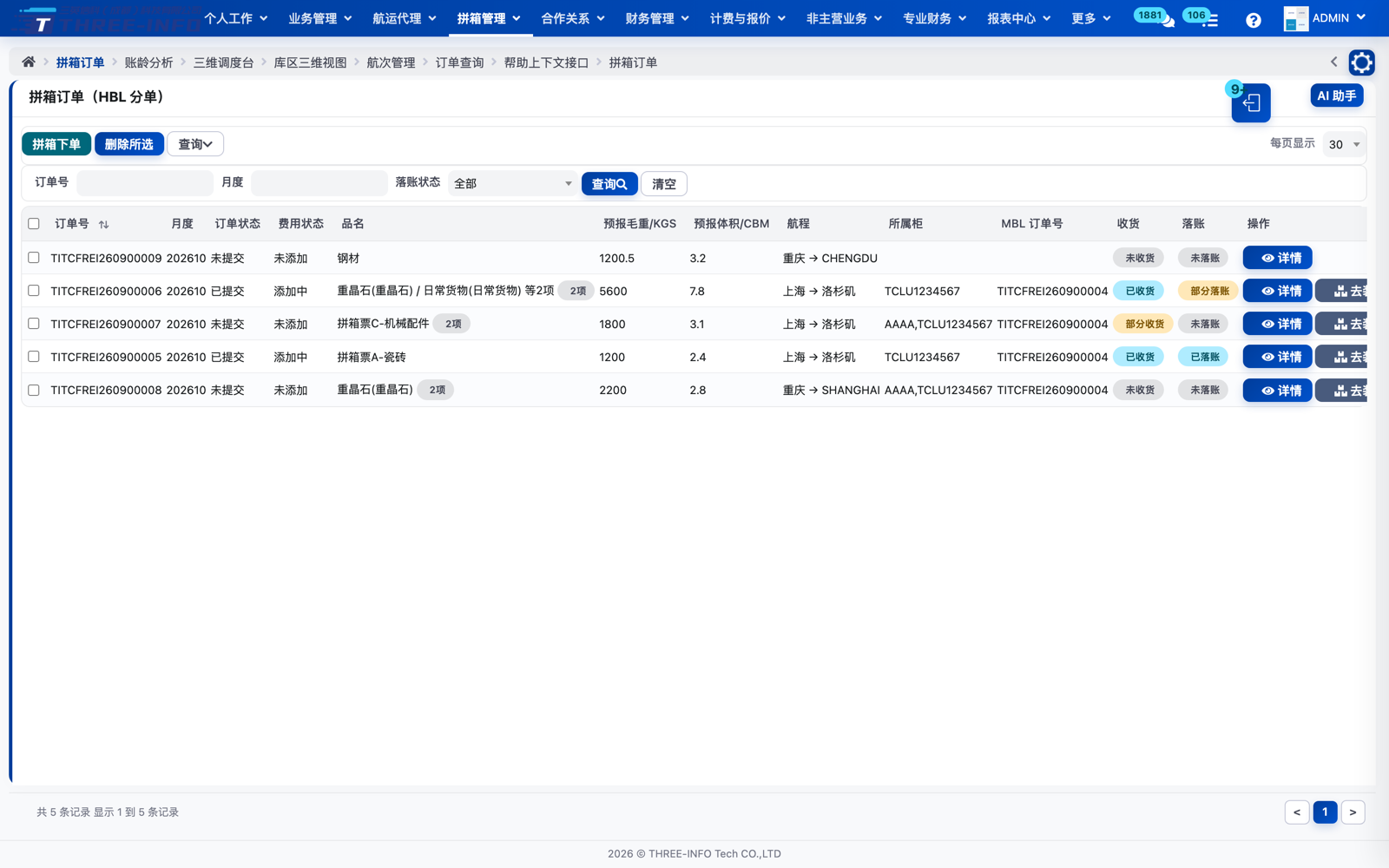This screenshot has width=1389, height=868.
Task: Select the checkbox for order TITCFREI260900005
Action: [34, 357]
